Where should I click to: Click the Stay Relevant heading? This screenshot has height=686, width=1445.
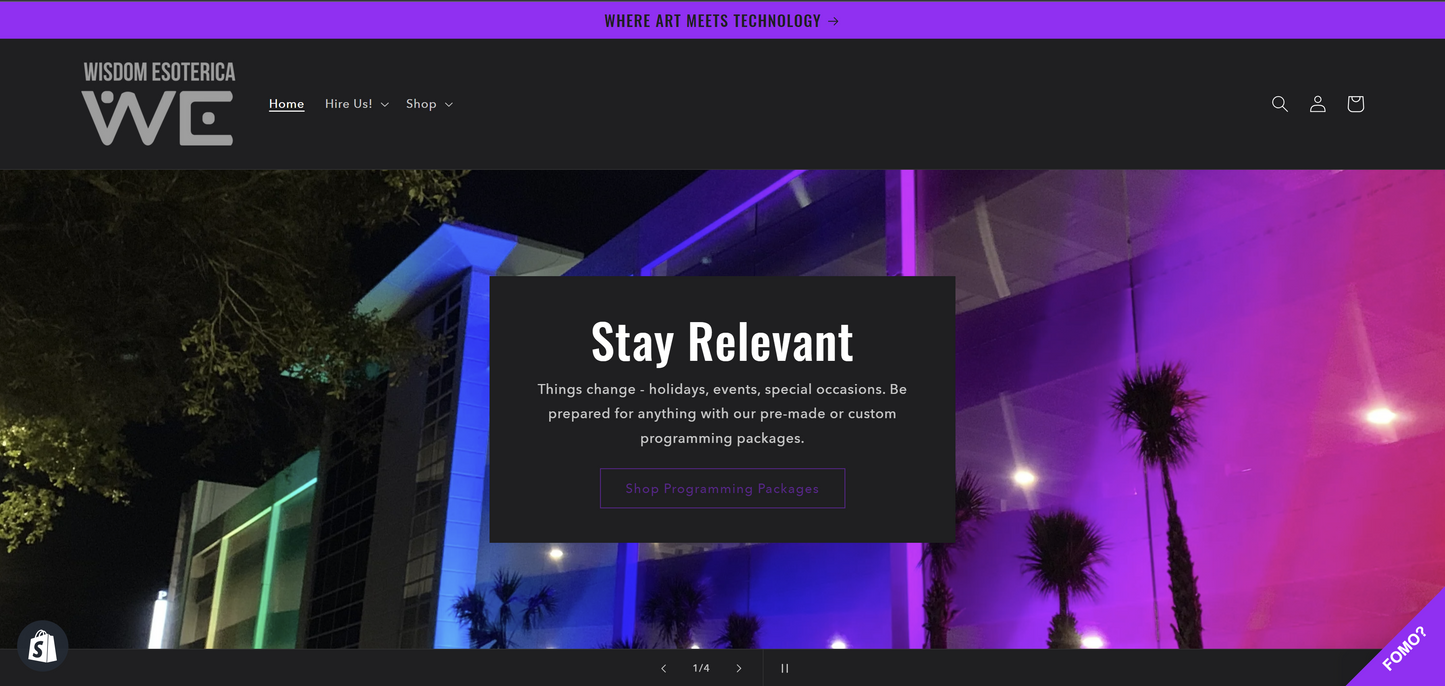point(722,342)
